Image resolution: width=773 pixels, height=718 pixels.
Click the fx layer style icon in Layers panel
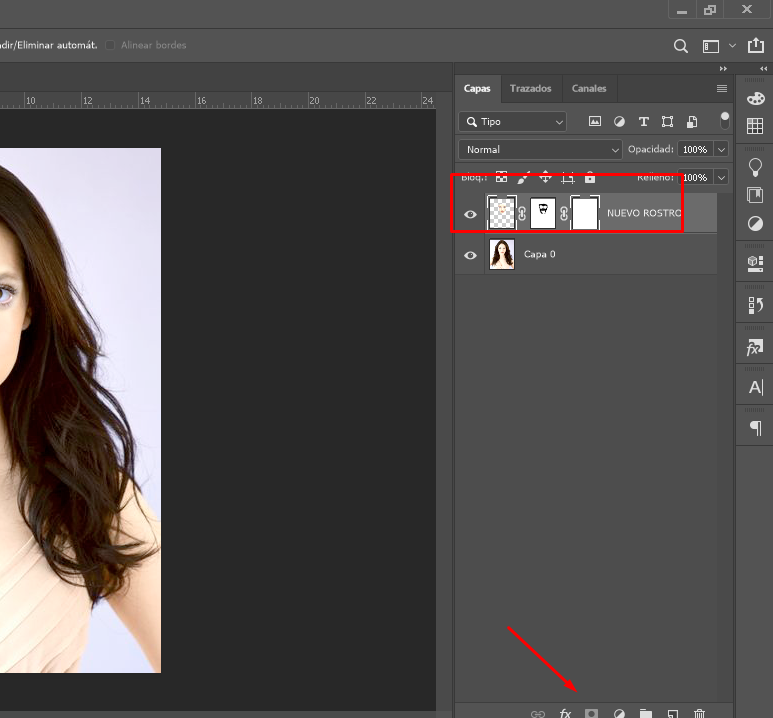click(x=565, y=713)
